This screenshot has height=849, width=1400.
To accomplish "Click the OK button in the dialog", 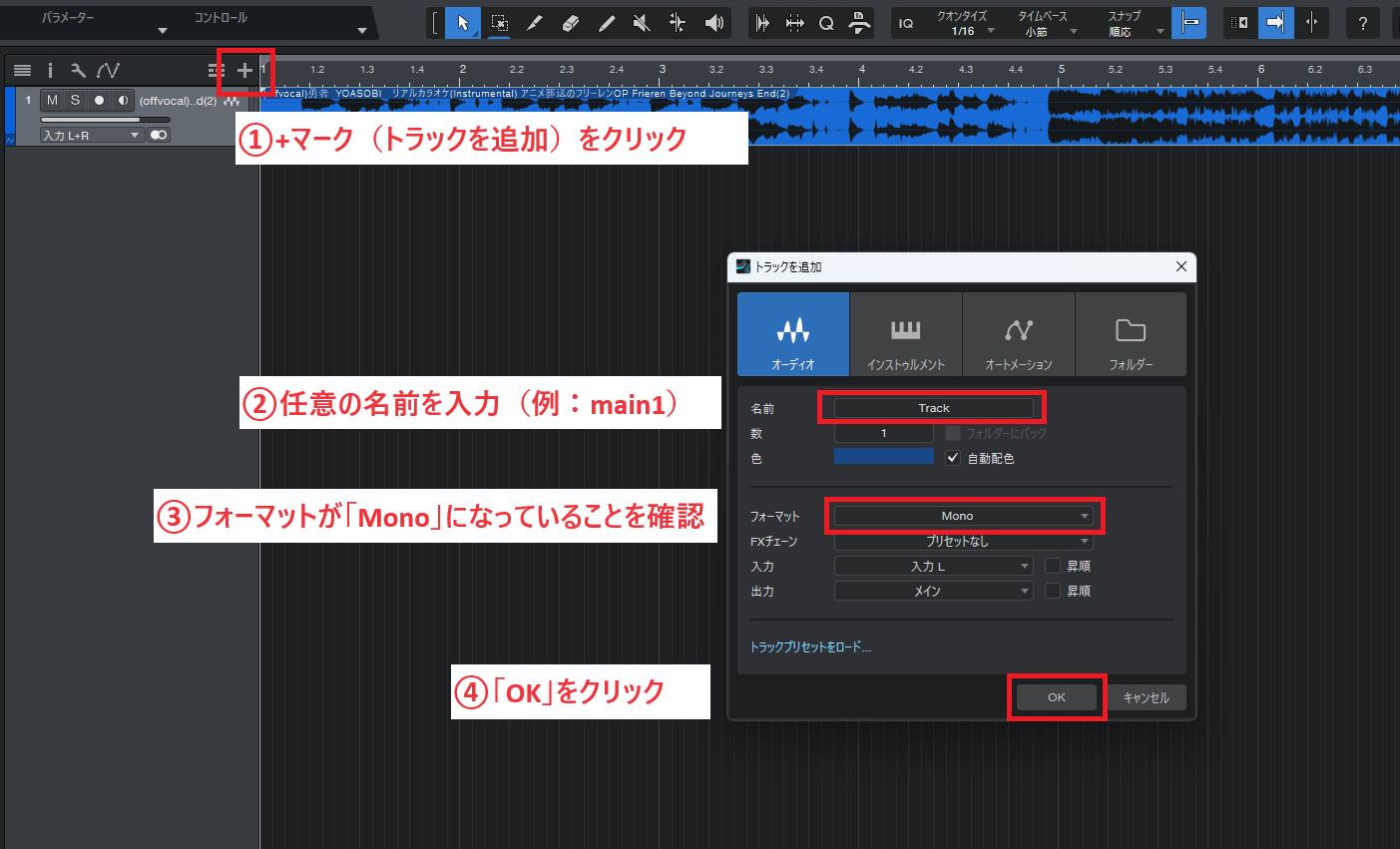I will (1056, 696).
